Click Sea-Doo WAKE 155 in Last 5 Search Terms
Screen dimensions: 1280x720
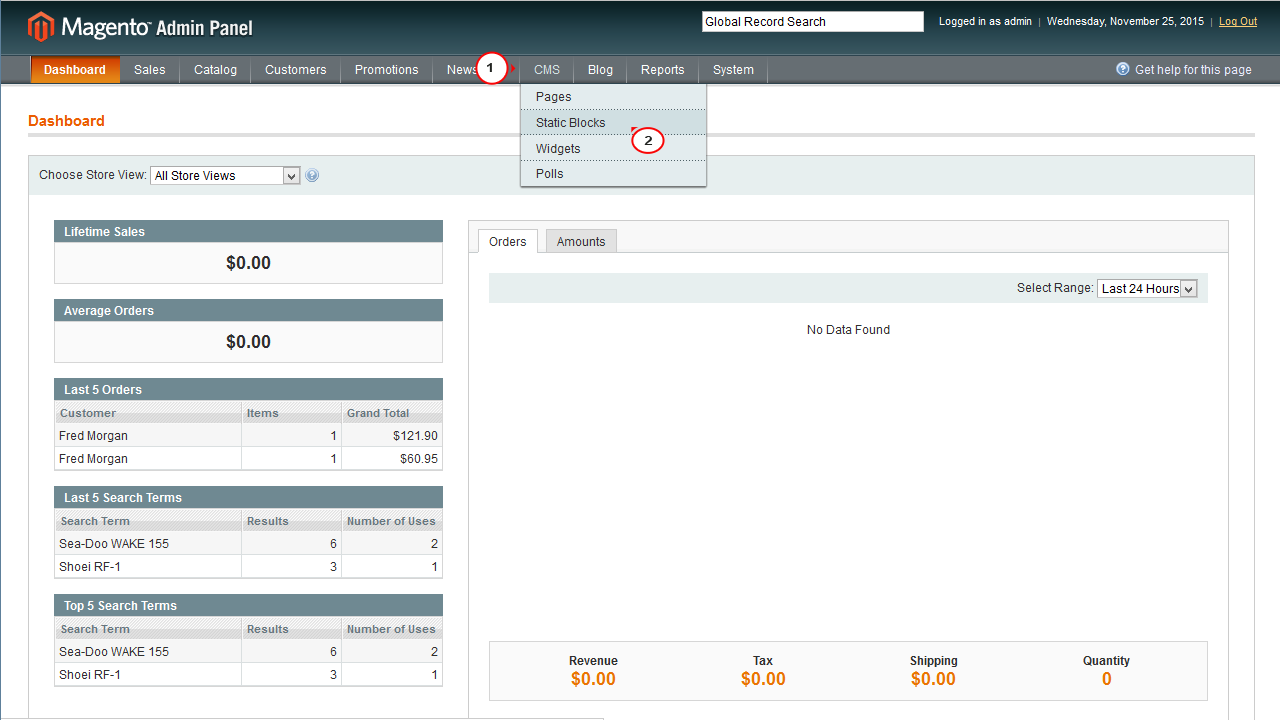pos(114,544)
